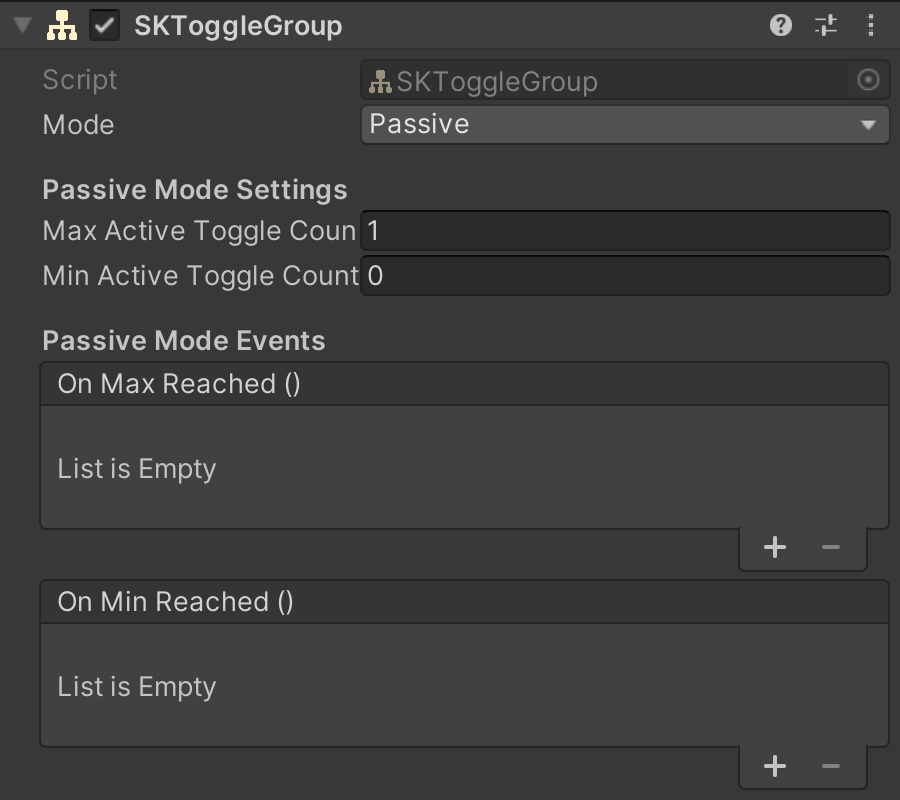This screenshot has height=800, width=900.
Task: Remove listener from On Min Reached
Action: pos(830,766)
